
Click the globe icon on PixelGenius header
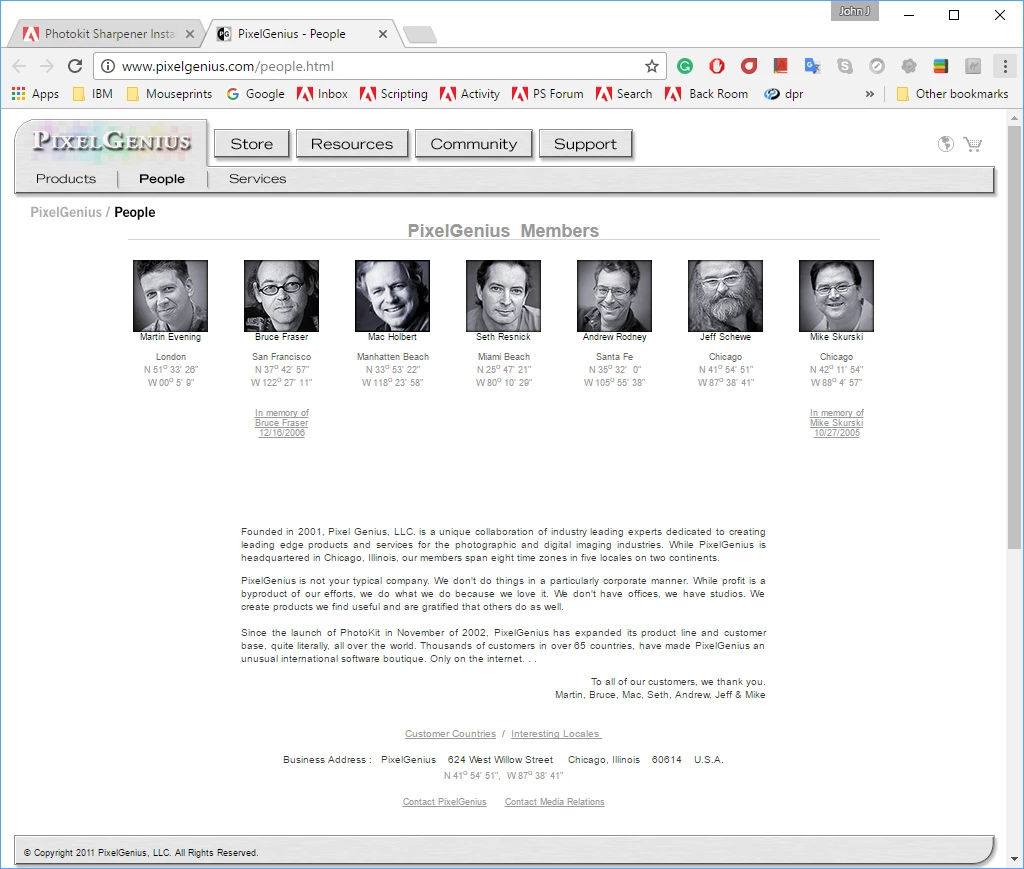pyautogui.click(x=945, y=144)
